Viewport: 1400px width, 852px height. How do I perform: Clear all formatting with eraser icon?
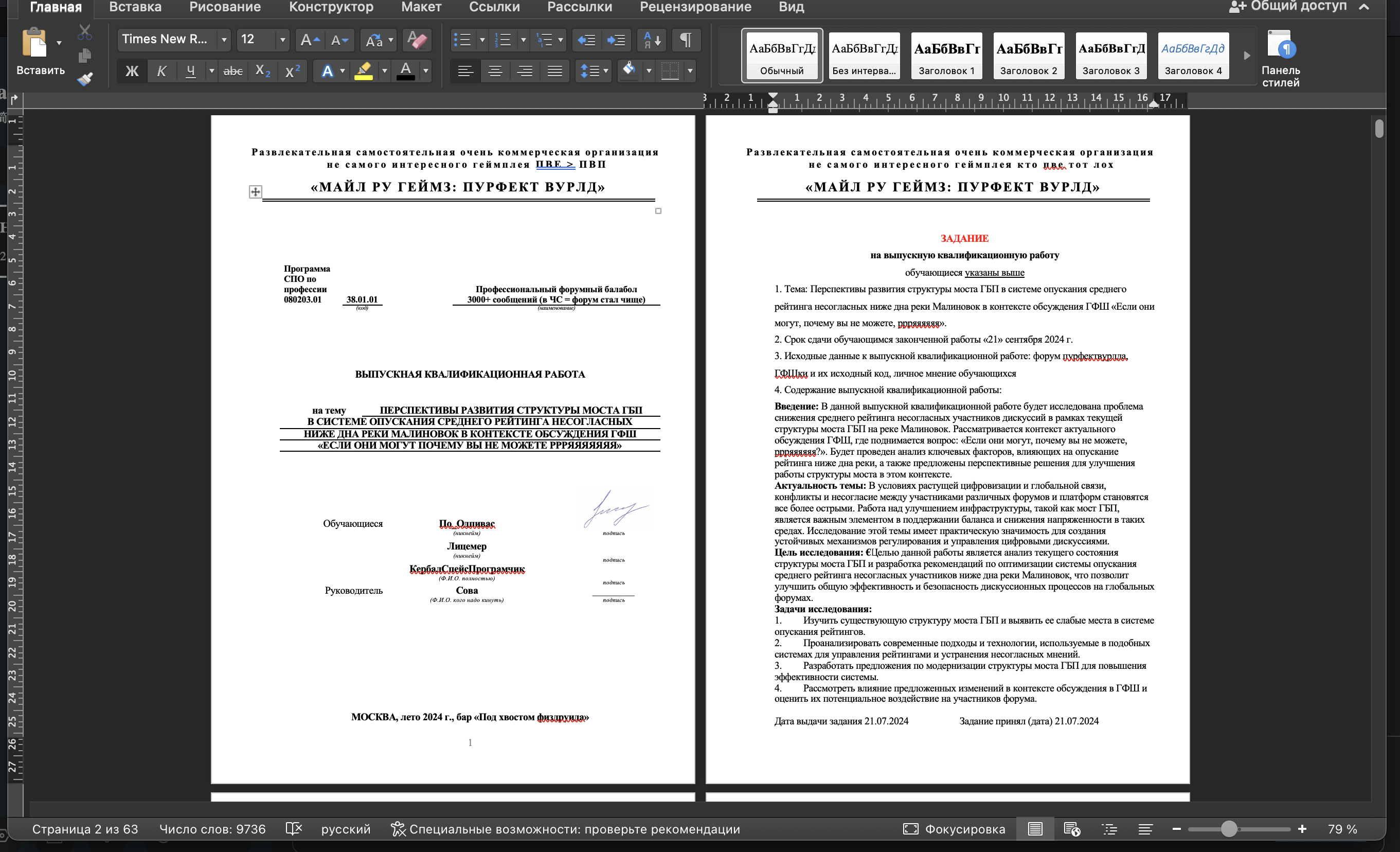click(x=417, y=40)
